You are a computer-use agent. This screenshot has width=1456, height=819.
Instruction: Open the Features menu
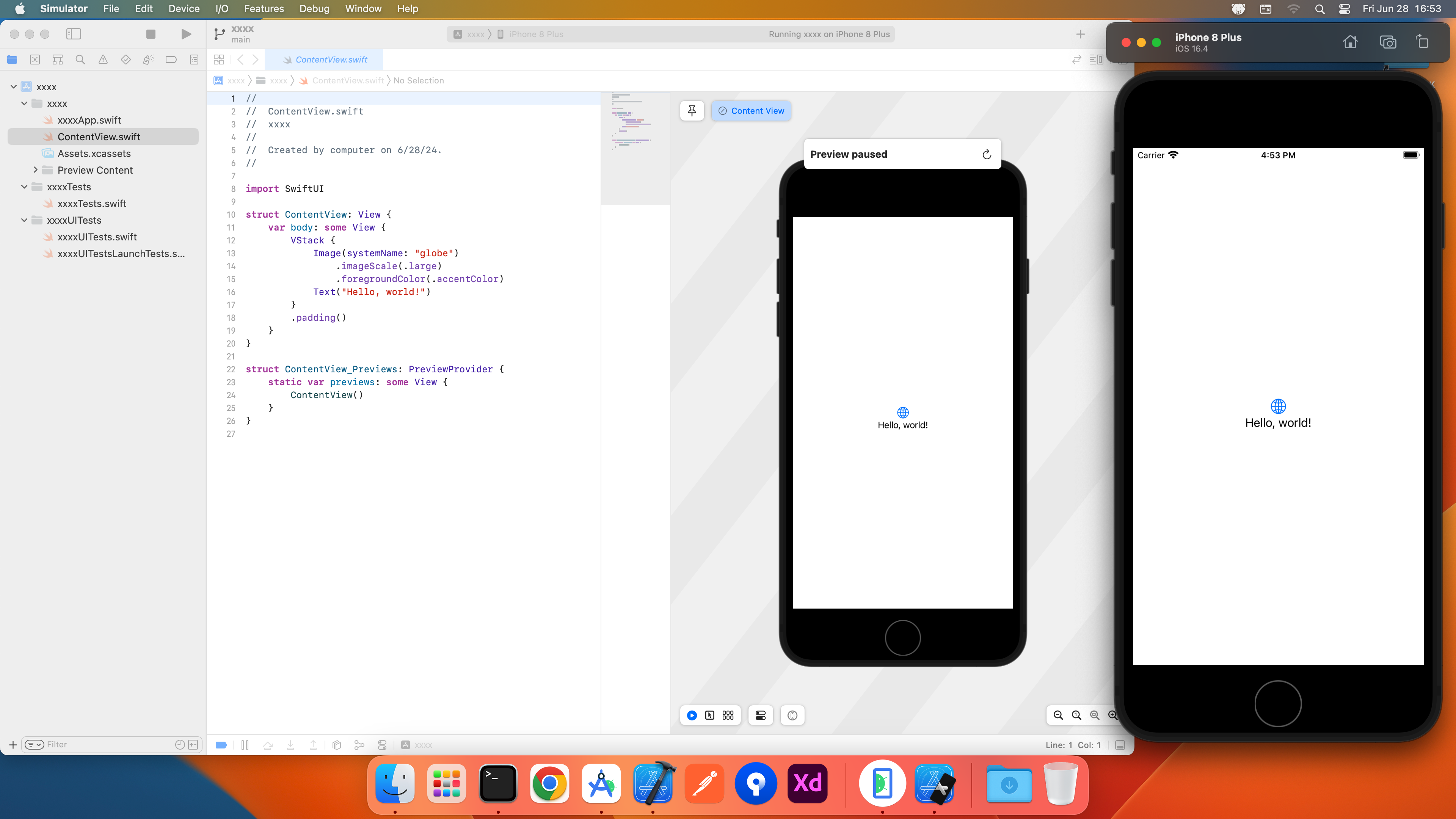coord(264,8)
